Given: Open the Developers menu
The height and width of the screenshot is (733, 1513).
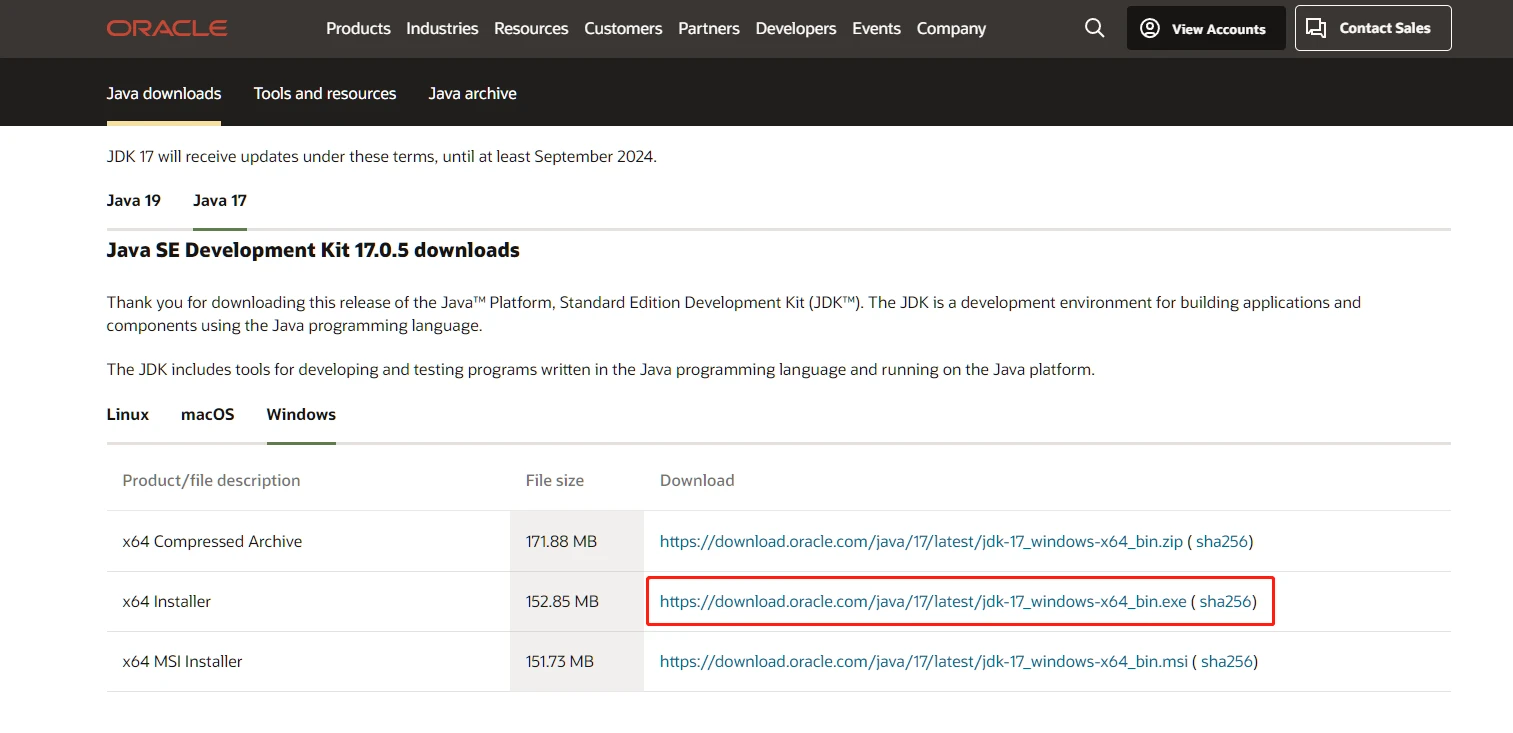Looking at the screenshot, I should click(796, 28).
